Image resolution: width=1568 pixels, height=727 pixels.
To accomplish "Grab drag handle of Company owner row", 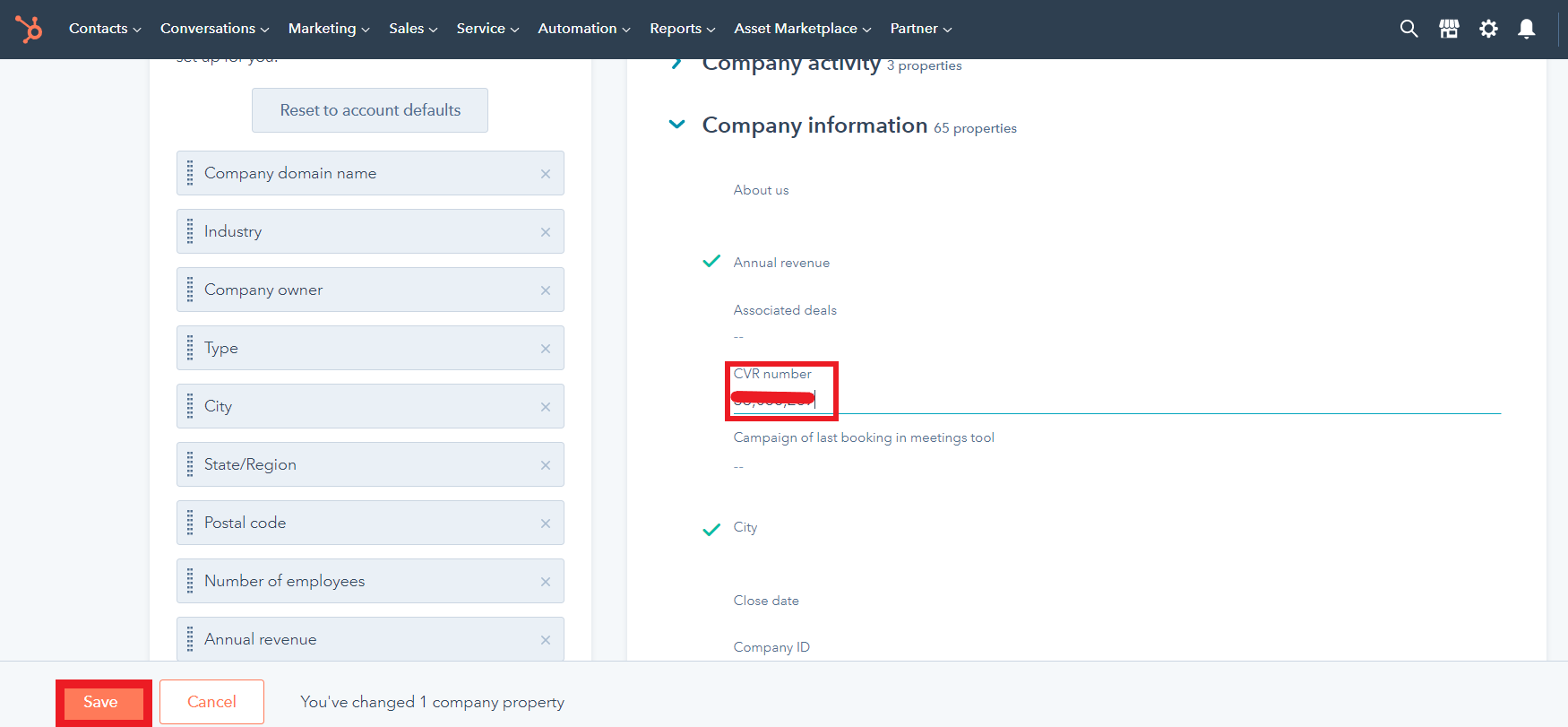I will click(x=190, y=290).
